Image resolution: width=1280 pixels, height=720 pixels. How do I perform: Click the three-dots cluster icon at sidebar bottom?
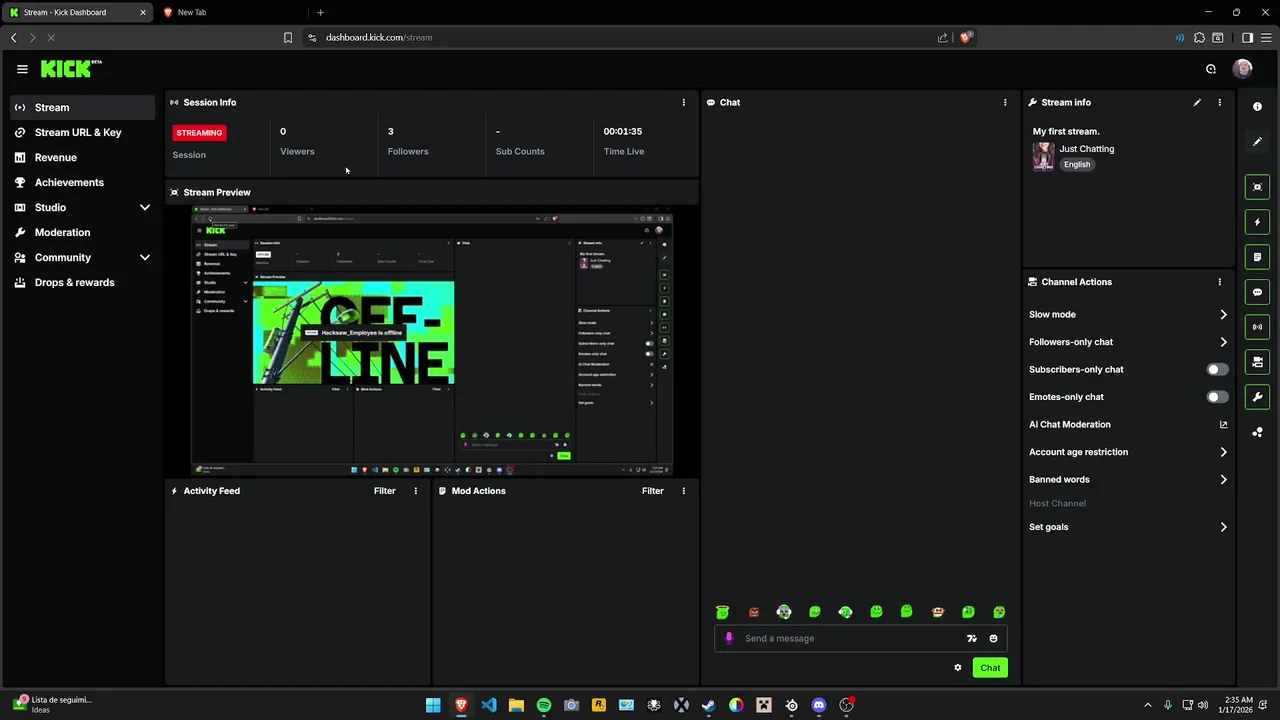(x=1258, y=432)
